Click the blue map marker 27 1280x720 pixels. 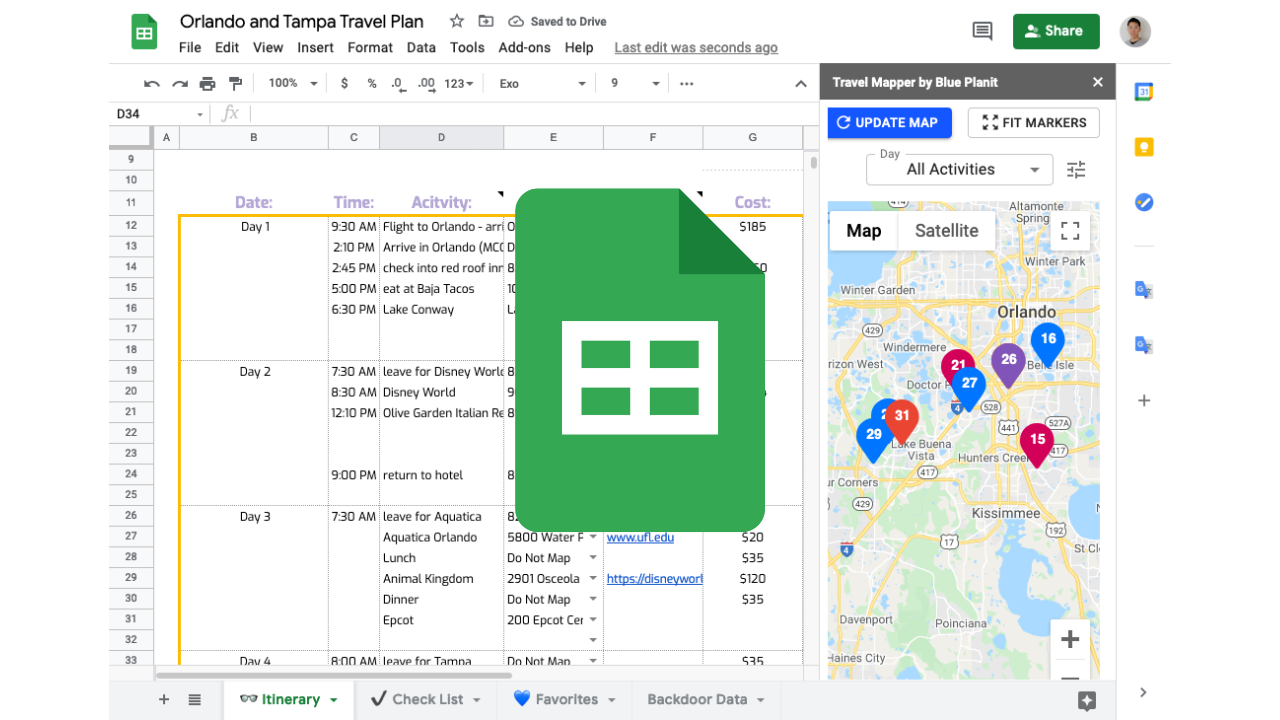[x=969, y=387]
